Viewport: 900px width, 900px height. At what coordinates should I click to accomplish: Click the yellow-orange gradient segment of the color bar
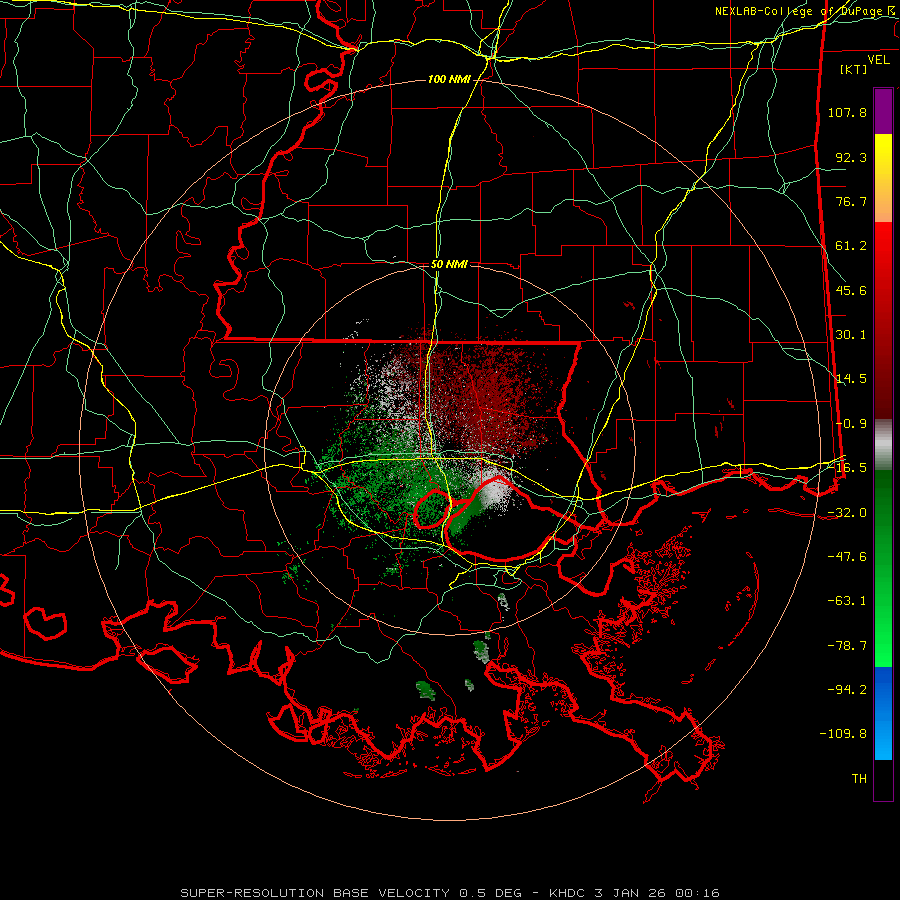pyautogui.click(x=883, y=178)
